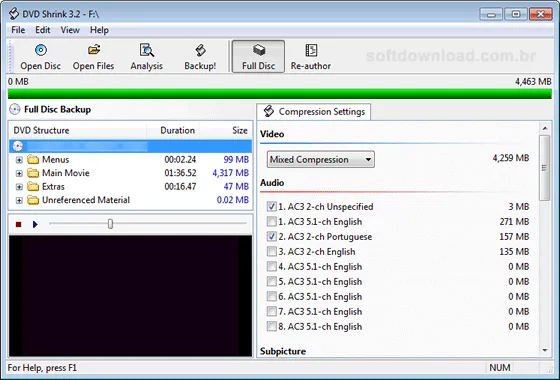
Task: Close the DVD Shrink window
Action: tap(541, 15)
